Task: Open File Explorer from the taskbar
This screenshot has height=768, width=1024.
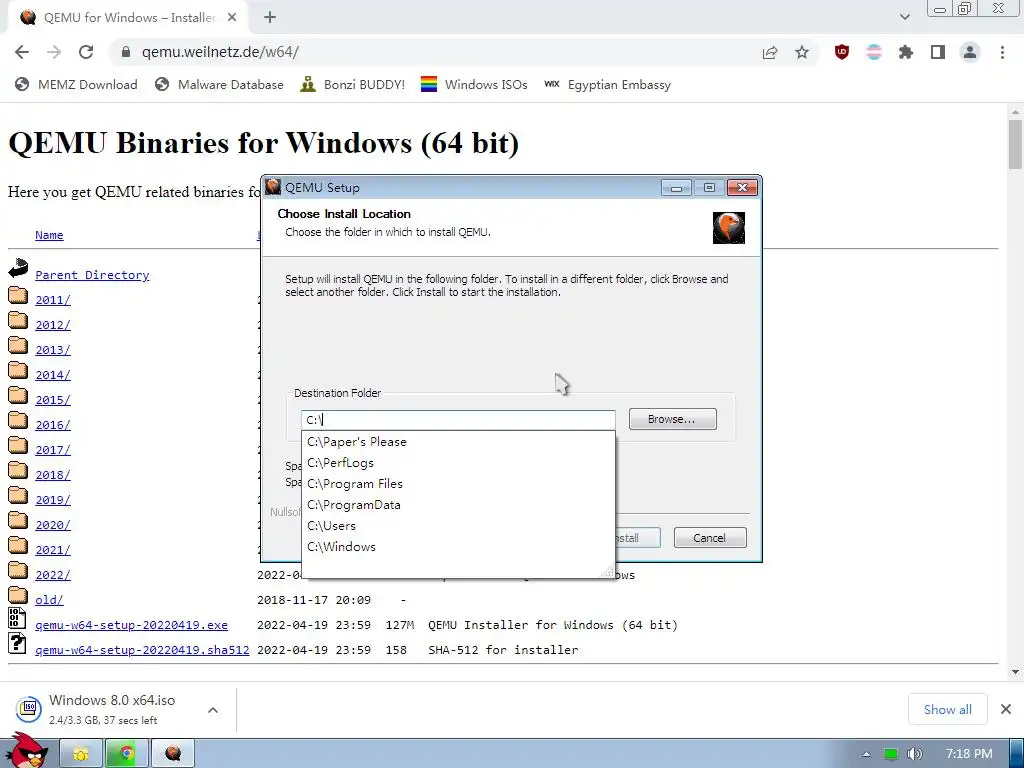Action: (81, 754)
